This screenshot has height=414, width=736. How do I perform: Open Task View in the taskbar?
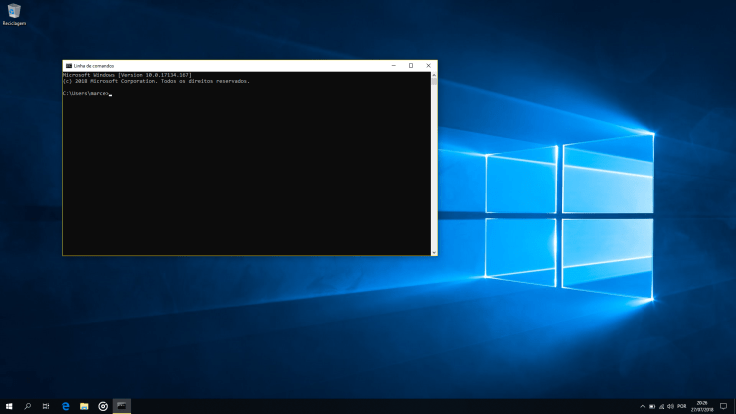coord(46,406)
